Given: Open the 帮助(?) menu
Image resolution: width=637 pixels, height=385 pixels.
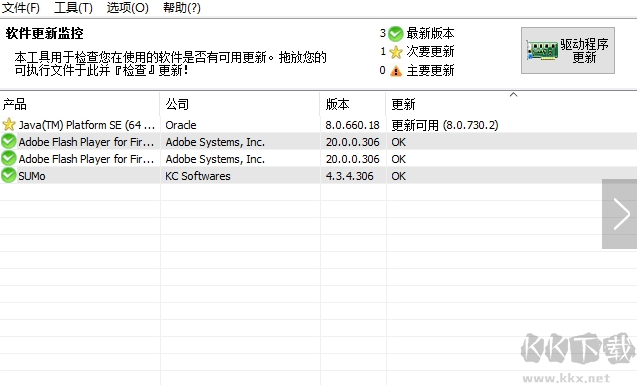Looking at the screenshot, I should click(182, 8).
